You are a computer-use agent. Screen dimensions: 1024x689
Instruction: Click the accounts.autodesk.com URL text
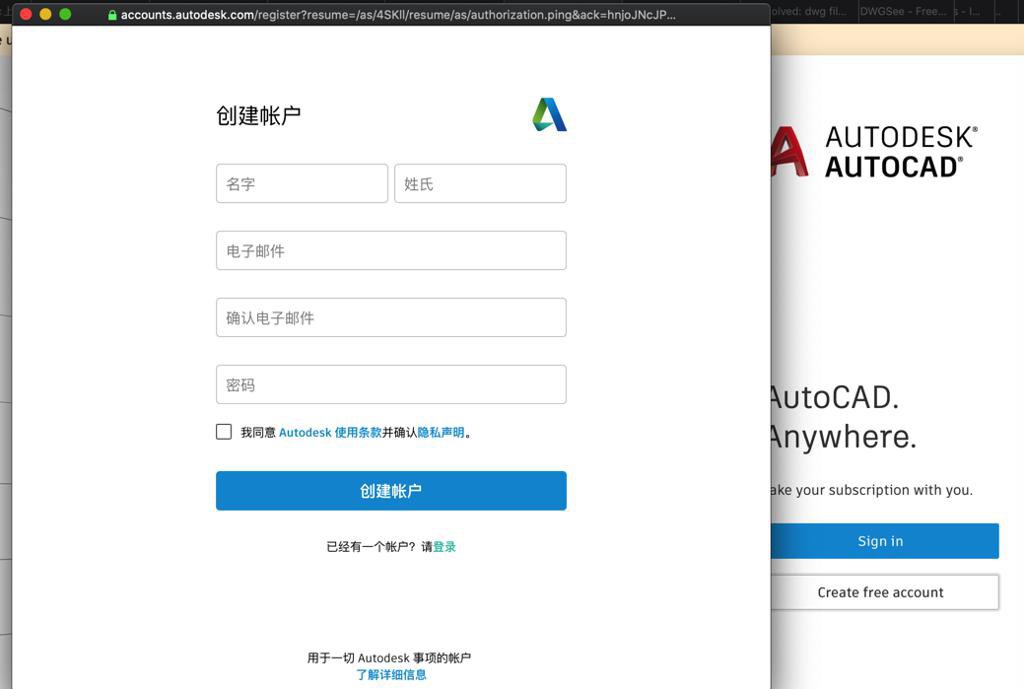398,14
